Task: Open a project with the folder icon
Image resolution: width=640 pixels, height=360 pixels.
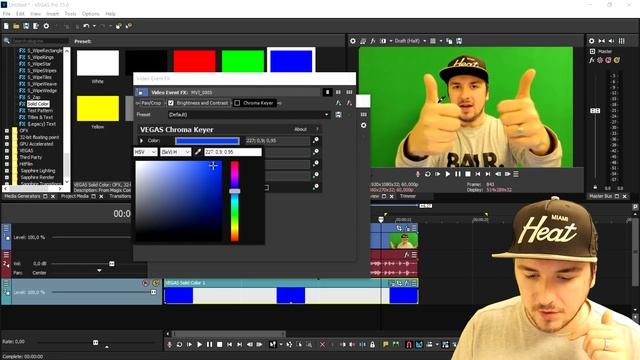Action: [x=16, y=26]
